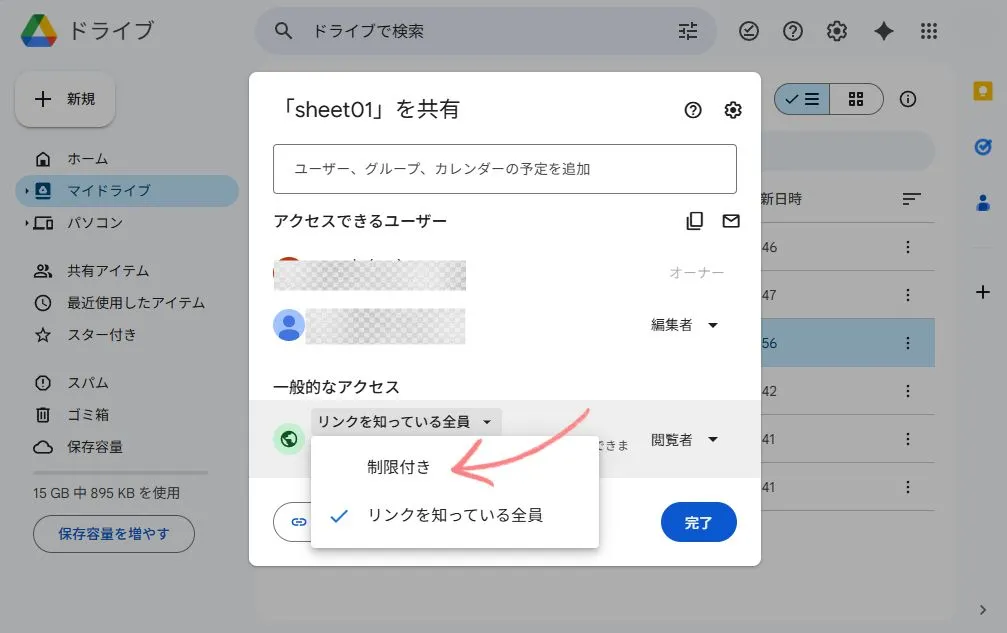This screenshot has width=1007, height=633.
Task: Click the add users input field
Action: click(505, 169)
